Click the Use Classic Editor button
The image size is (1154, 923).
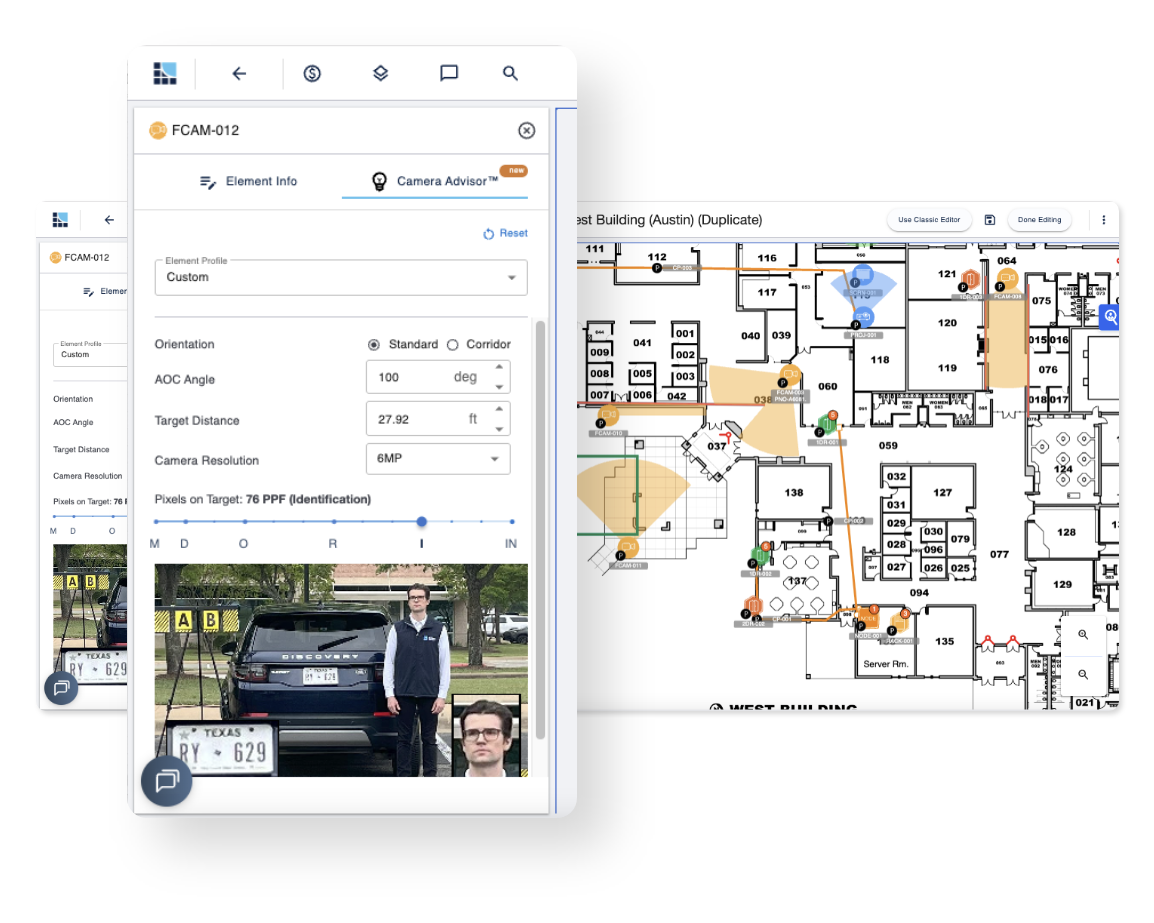[928, 219]
